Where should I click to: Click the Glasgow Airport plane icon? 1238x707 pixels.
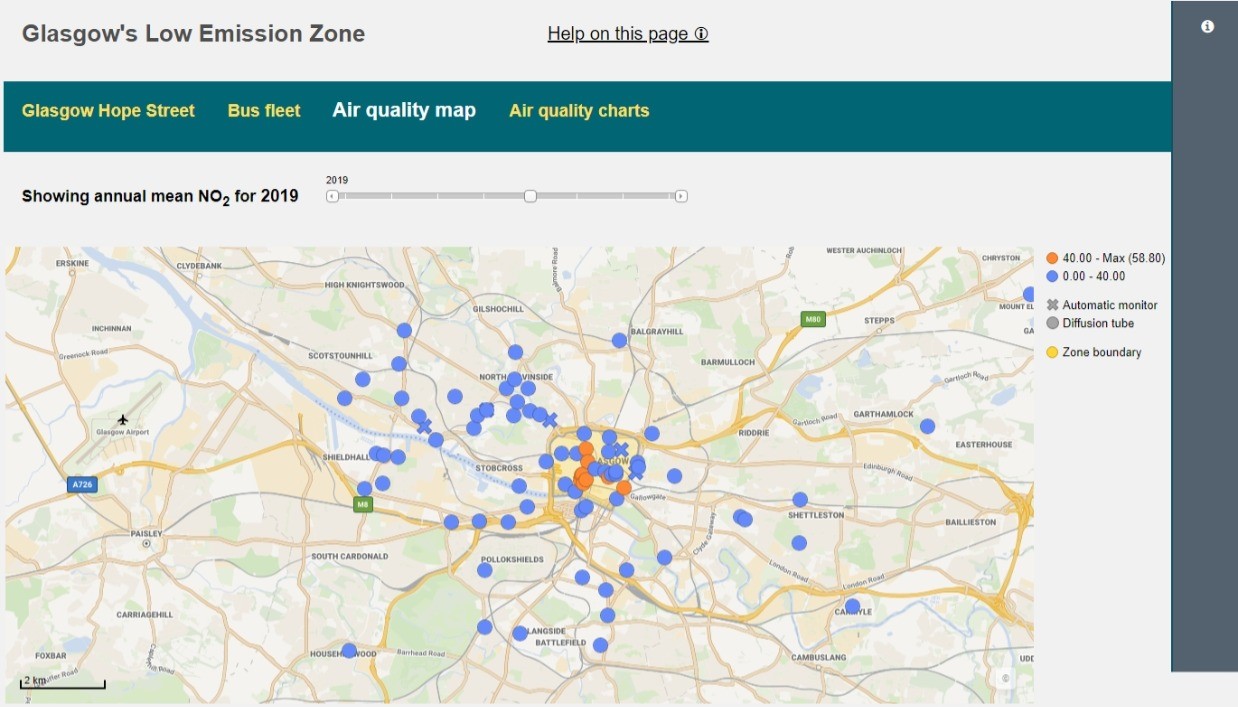[123, 419]
